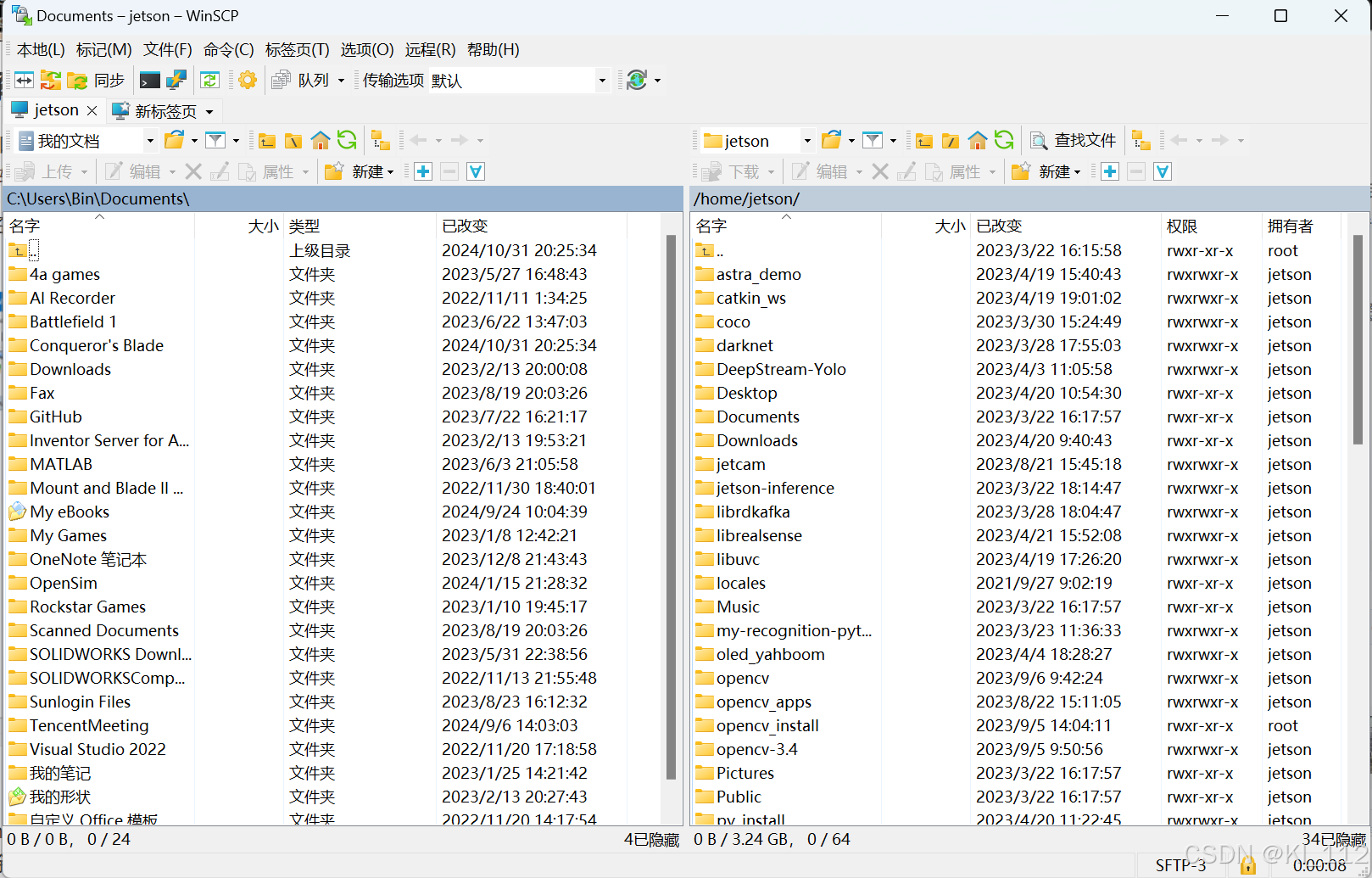Click the remote 新建 new button
The height and width of the screenshot is (878, 1372).
[1047, 171]
